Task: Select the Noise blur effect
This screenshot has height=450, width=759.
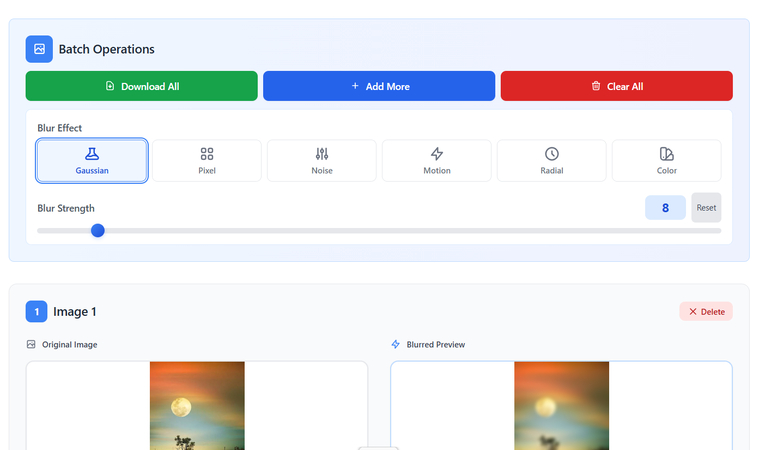Action: (x=322, y=161)
